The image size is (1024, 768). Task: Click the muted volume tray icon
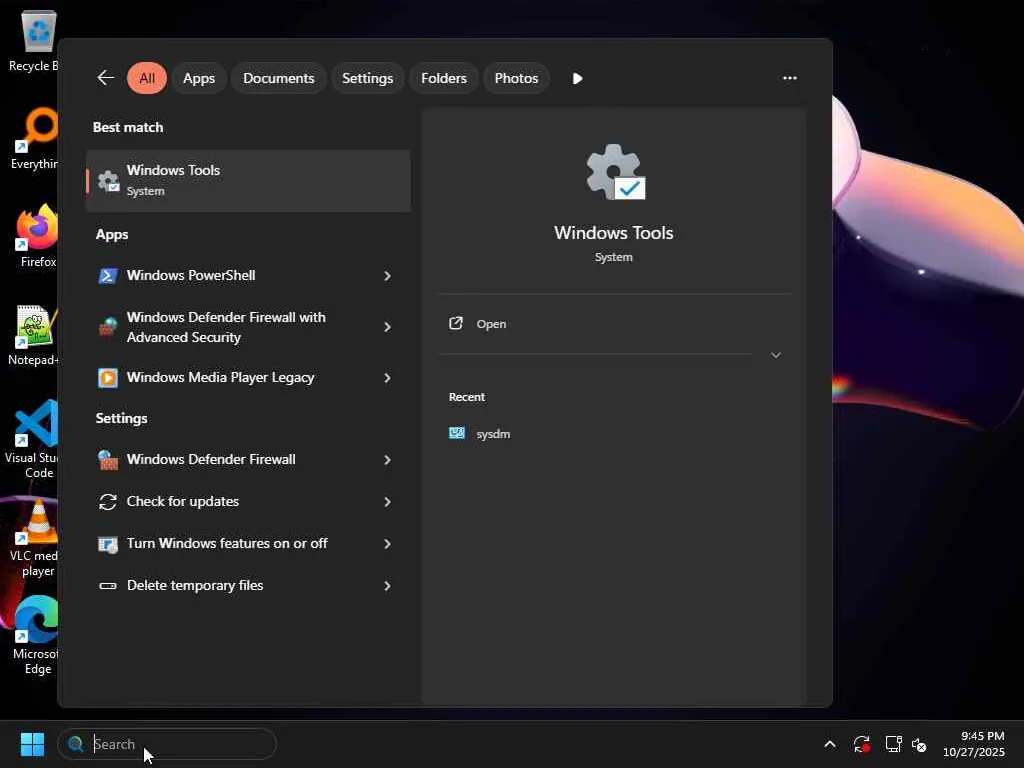pos(919,744)
